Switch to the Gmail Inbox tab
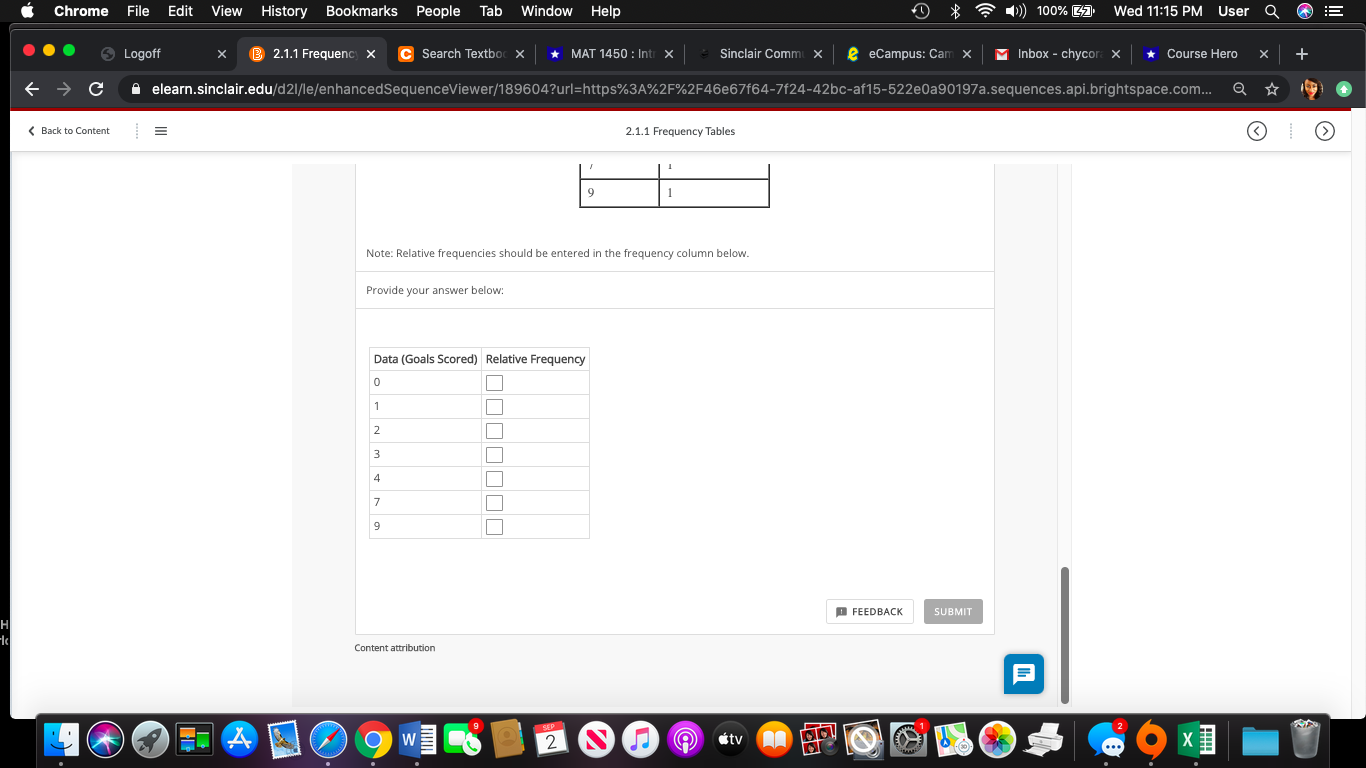Viewport: 1366px width, 768px height. [x=1058, y=54]
